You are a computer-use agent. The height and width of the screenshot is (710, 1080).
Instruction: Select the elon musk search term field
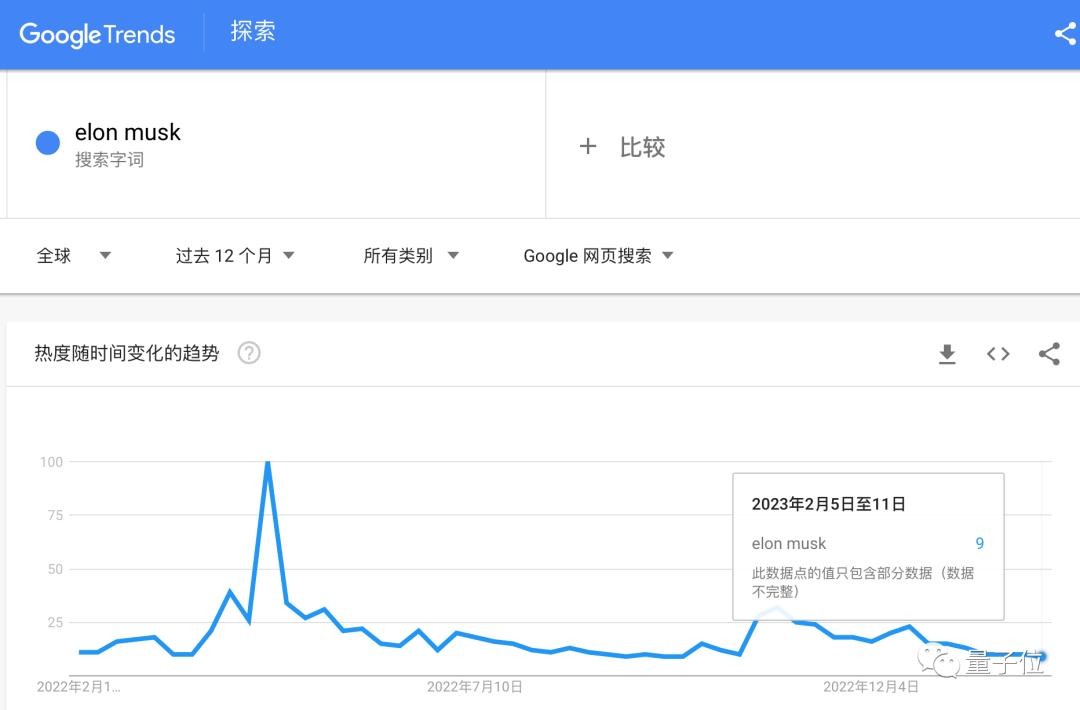pyautogui.click(x=276, y=144)
